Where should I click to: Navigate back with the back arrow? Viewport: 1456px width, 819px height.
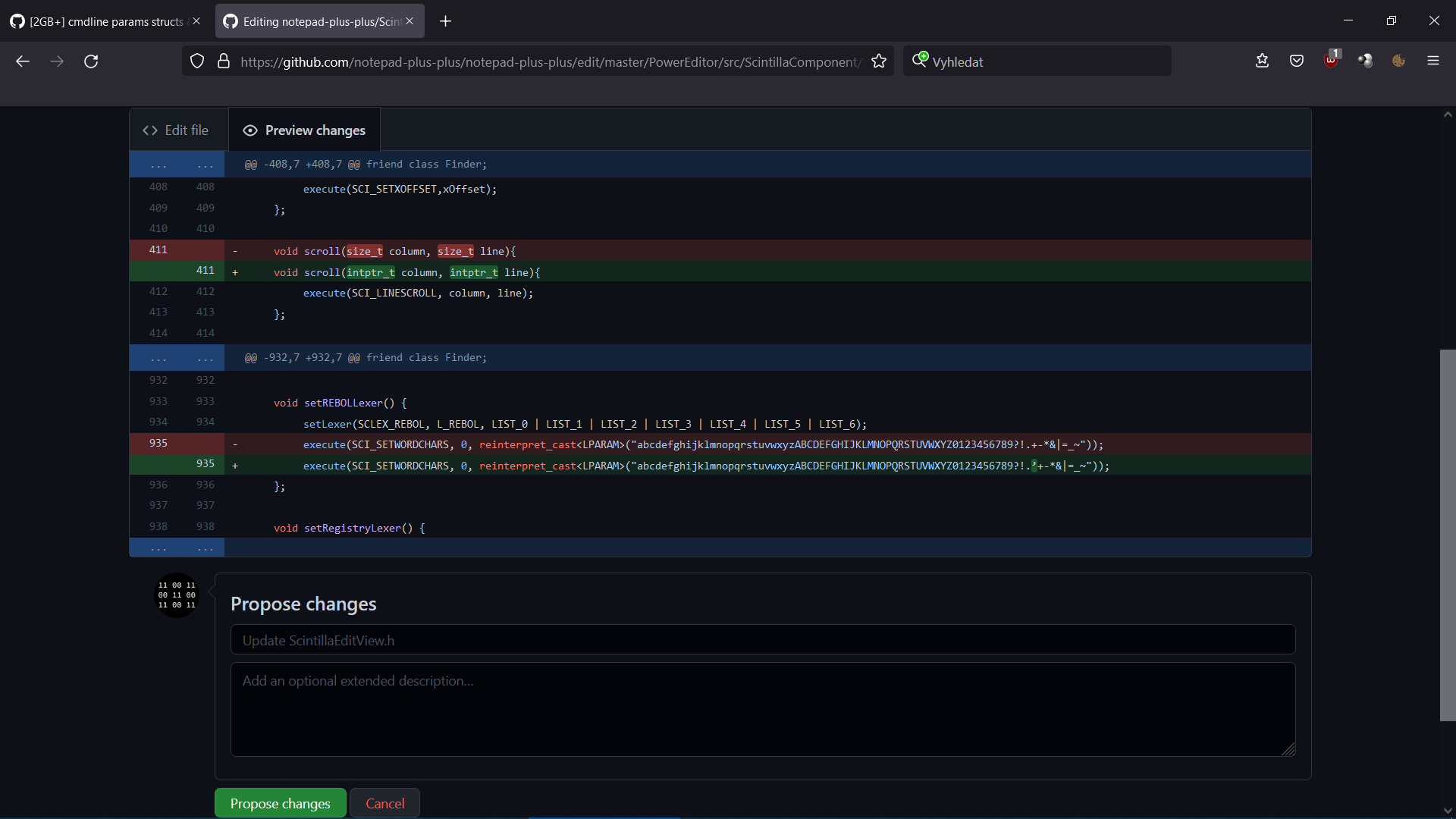pos(23,61)
